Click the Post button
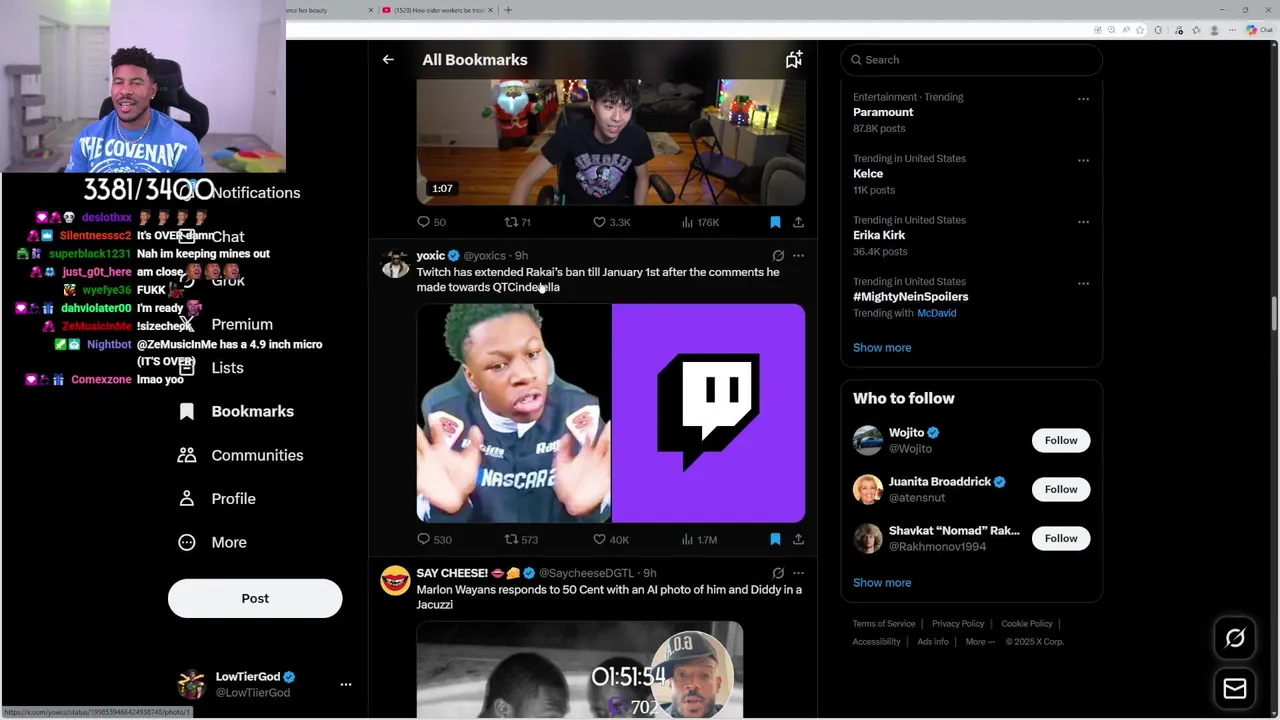 point(255,598)
